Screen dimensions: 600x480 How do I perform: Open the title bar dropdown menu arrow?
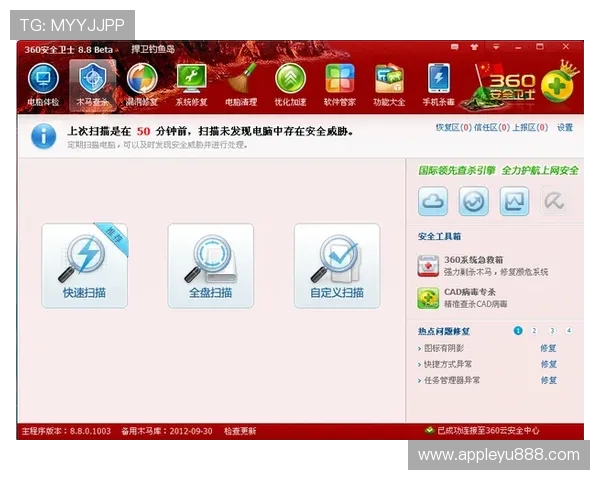[496, 47]
